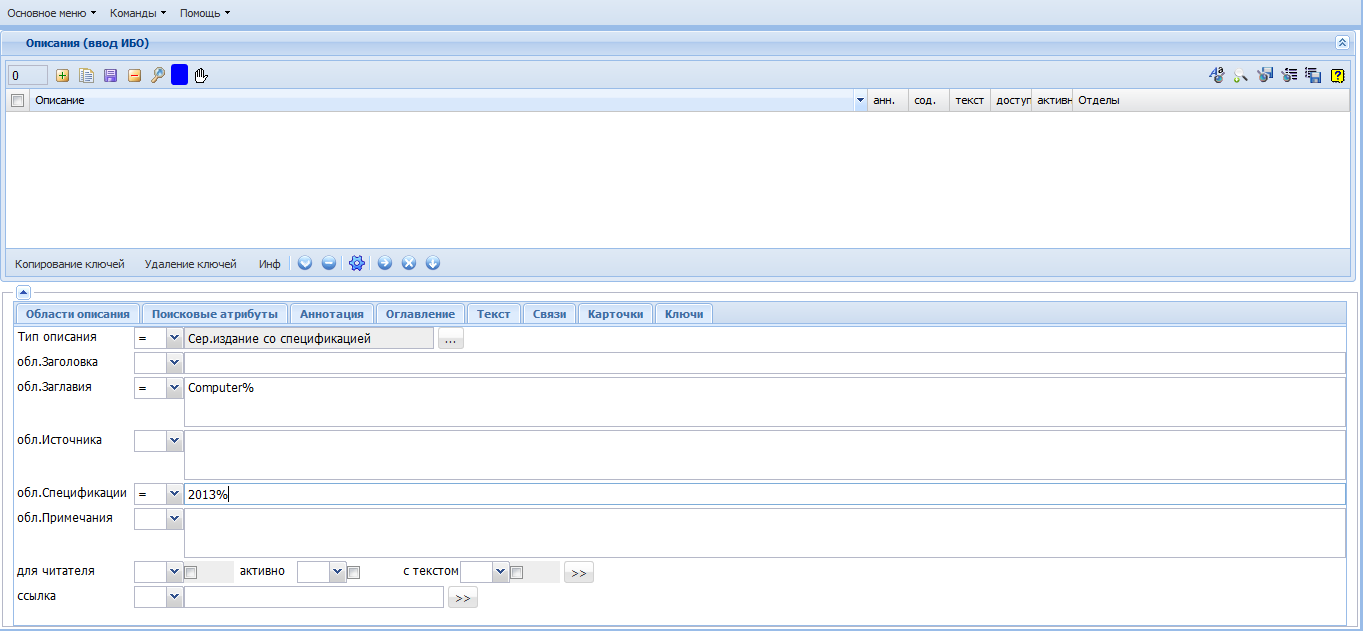
Task: Open the operator dropdown for обл.Заглавия
Action: coord(175,388)
